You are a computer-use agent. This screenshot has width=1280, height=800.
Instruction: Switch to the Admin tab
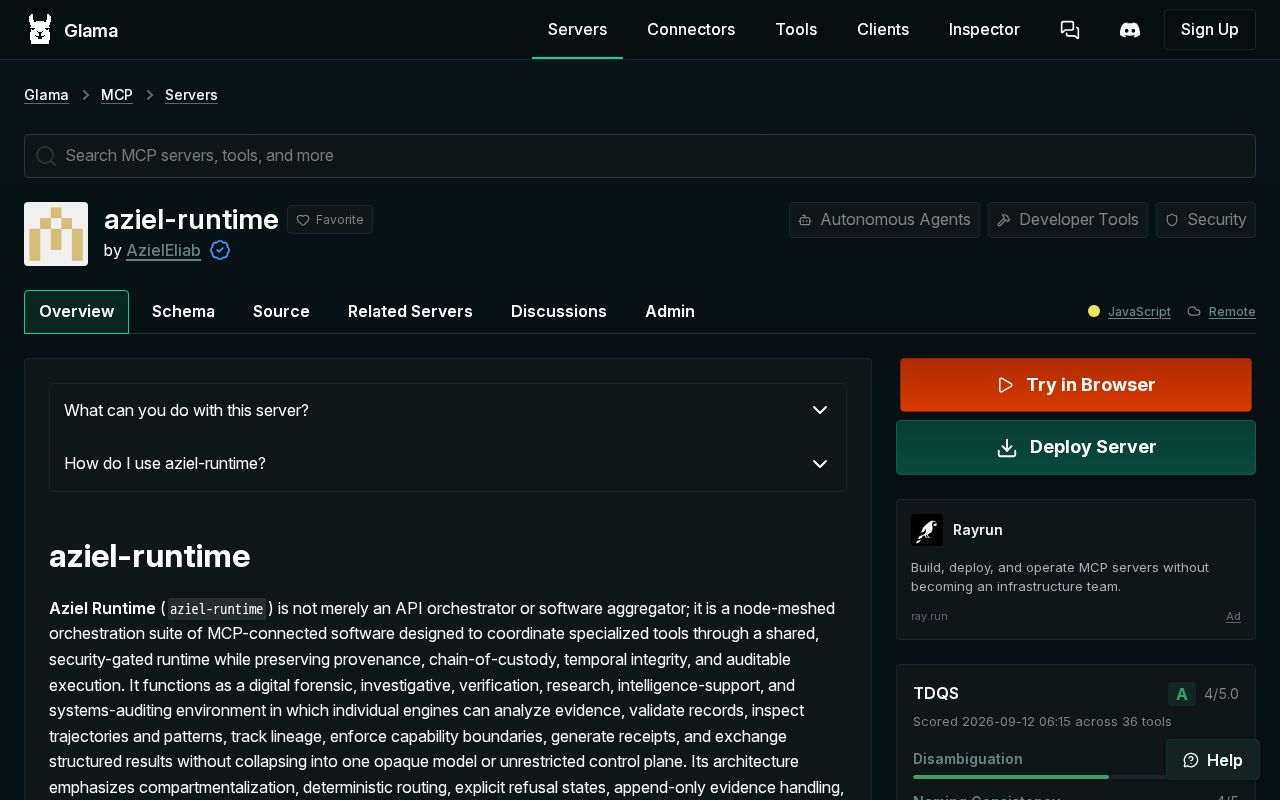pyautogui.click(x=670, y=312)
